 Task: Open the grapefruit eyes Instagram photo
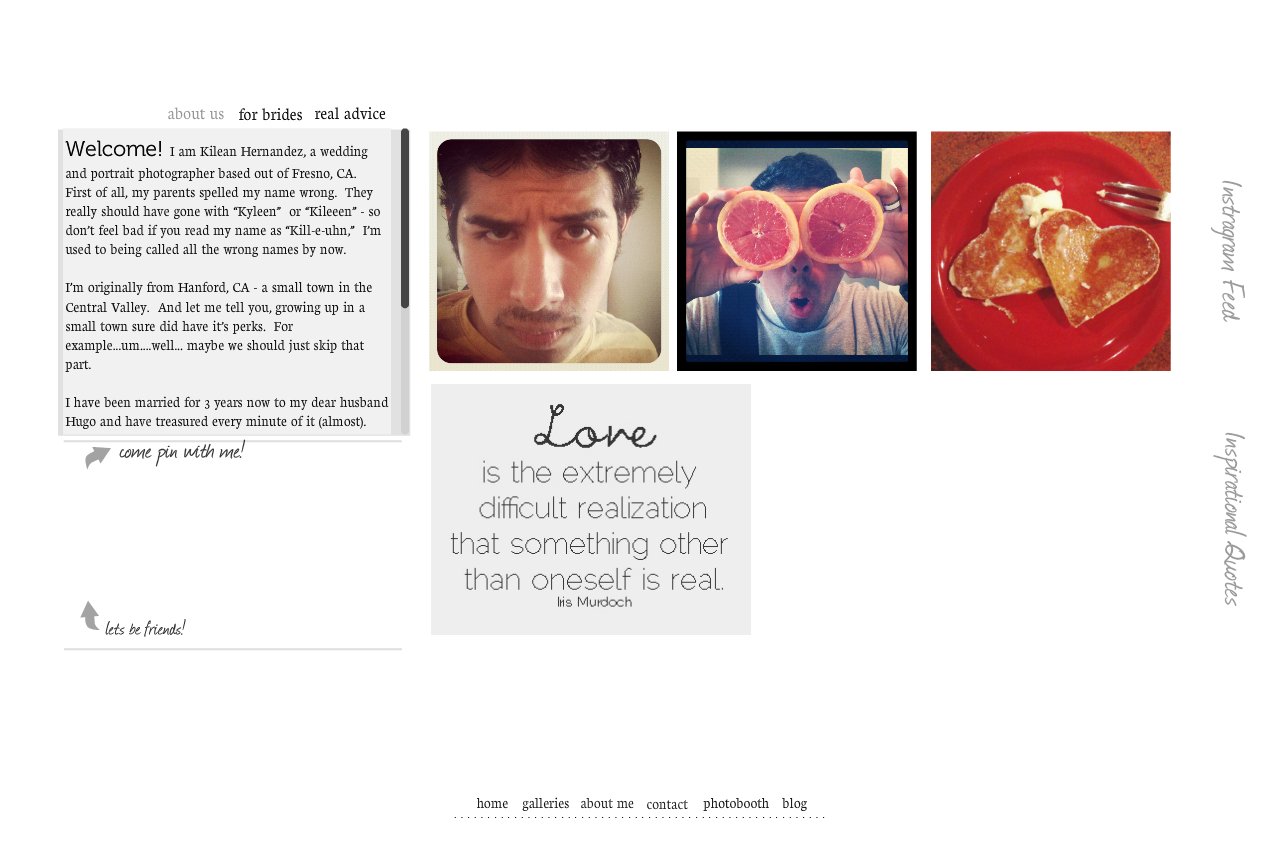tap(797, 251)
